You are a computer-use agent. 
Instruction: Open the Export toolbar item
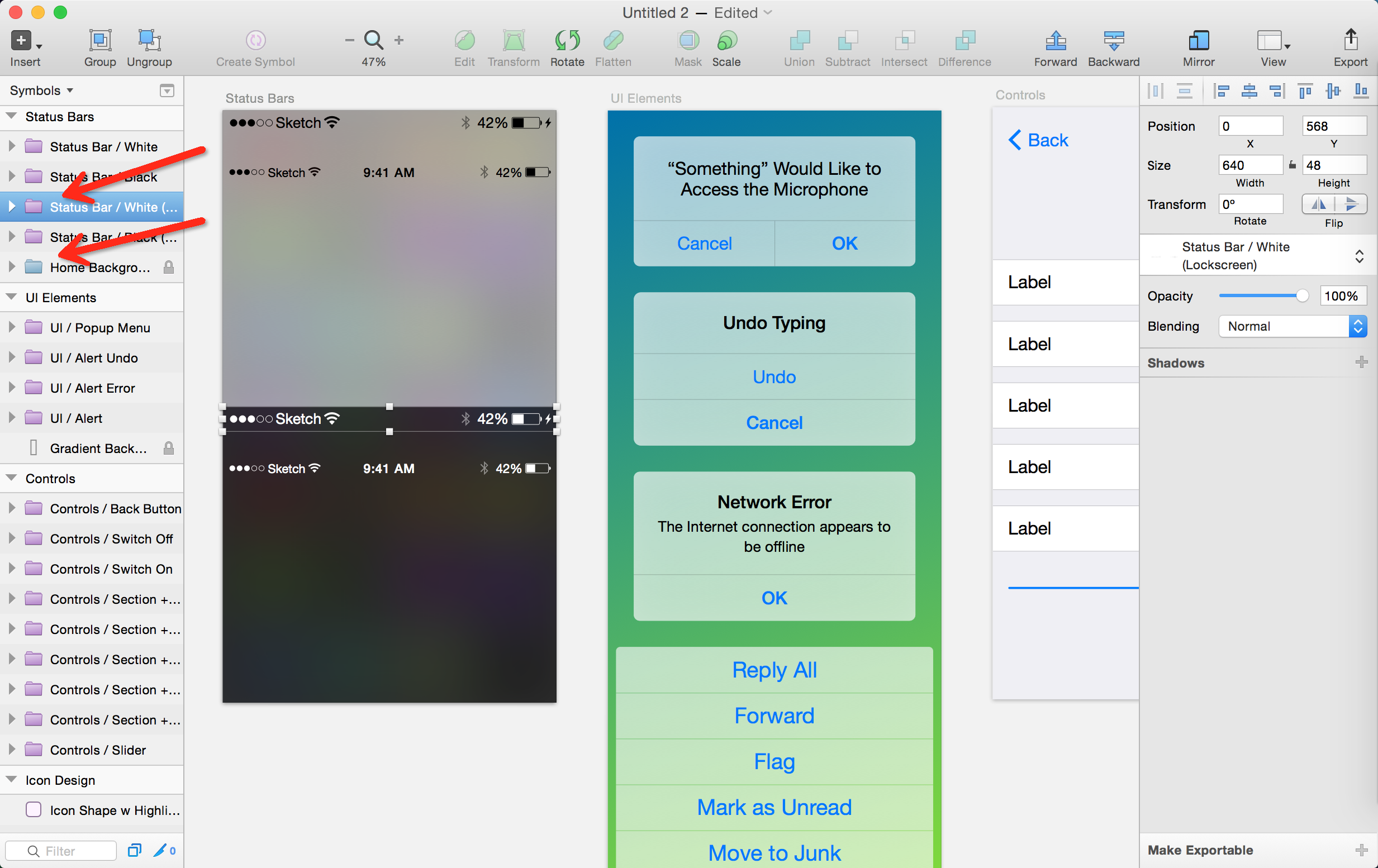click(1350, 41)
